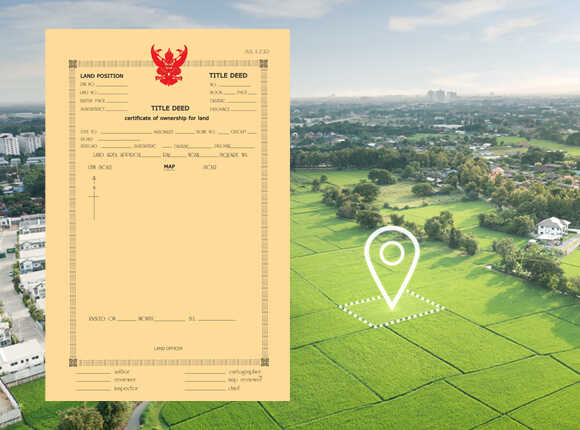Click the red Garuda emblem
The image size is (580, 430).
coord(169,65)
